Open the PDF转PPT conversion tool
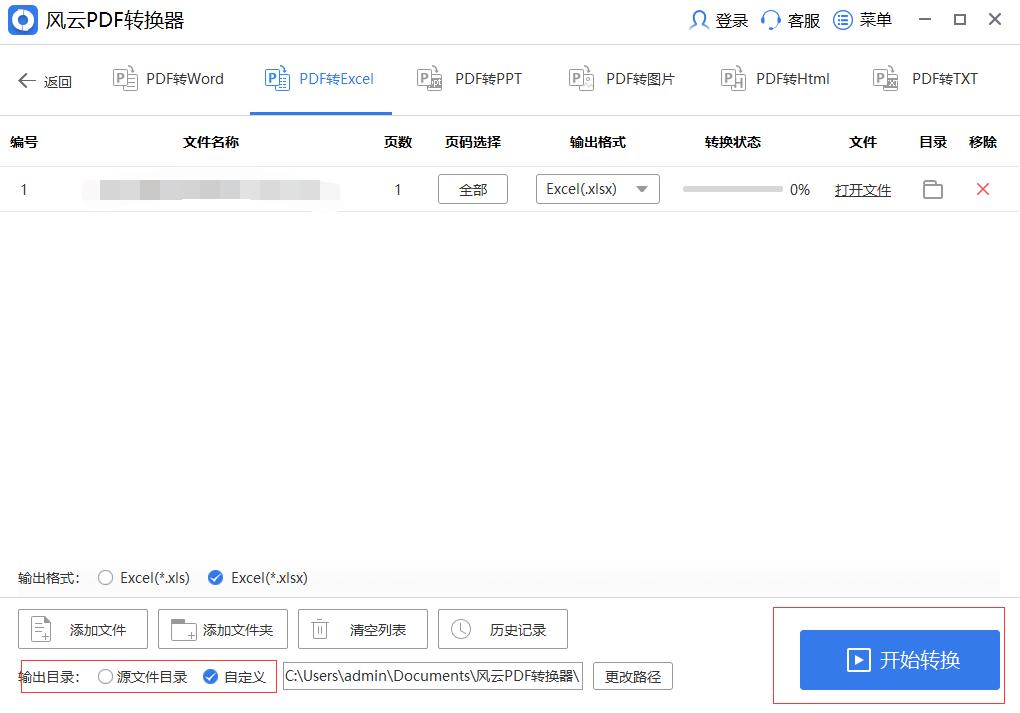Image resolution: width=1020 pixels, height=713 pixels. click(x=470, y=78)
